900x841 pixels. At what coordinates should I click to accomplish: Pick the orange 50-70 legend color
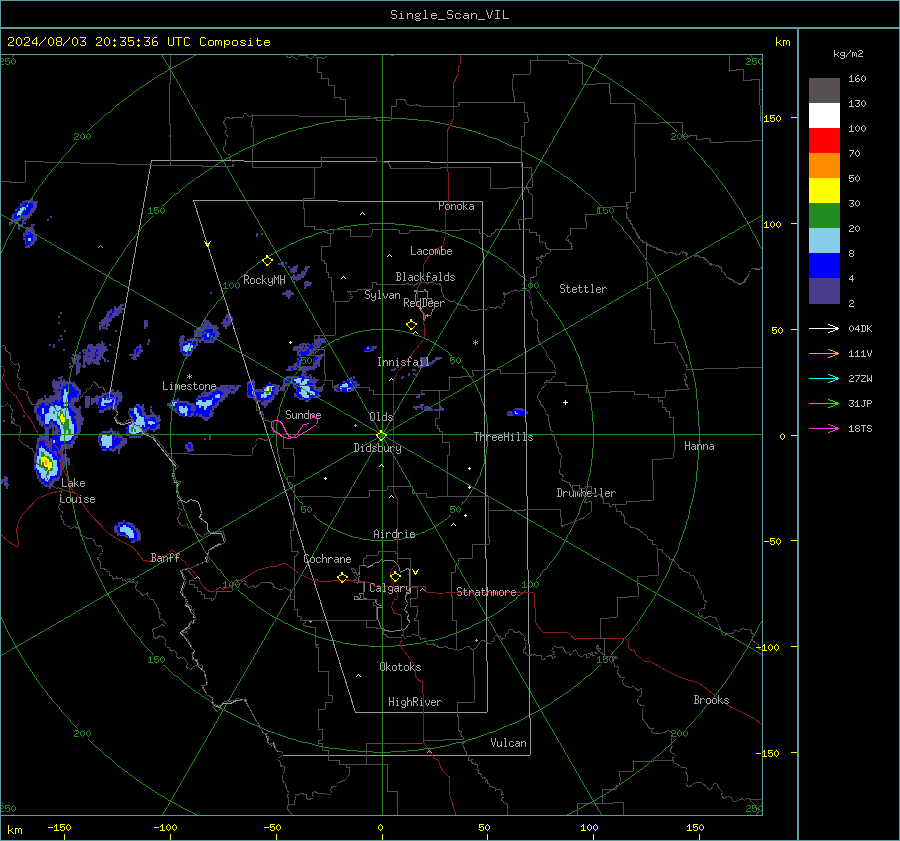tap(824, 166)
